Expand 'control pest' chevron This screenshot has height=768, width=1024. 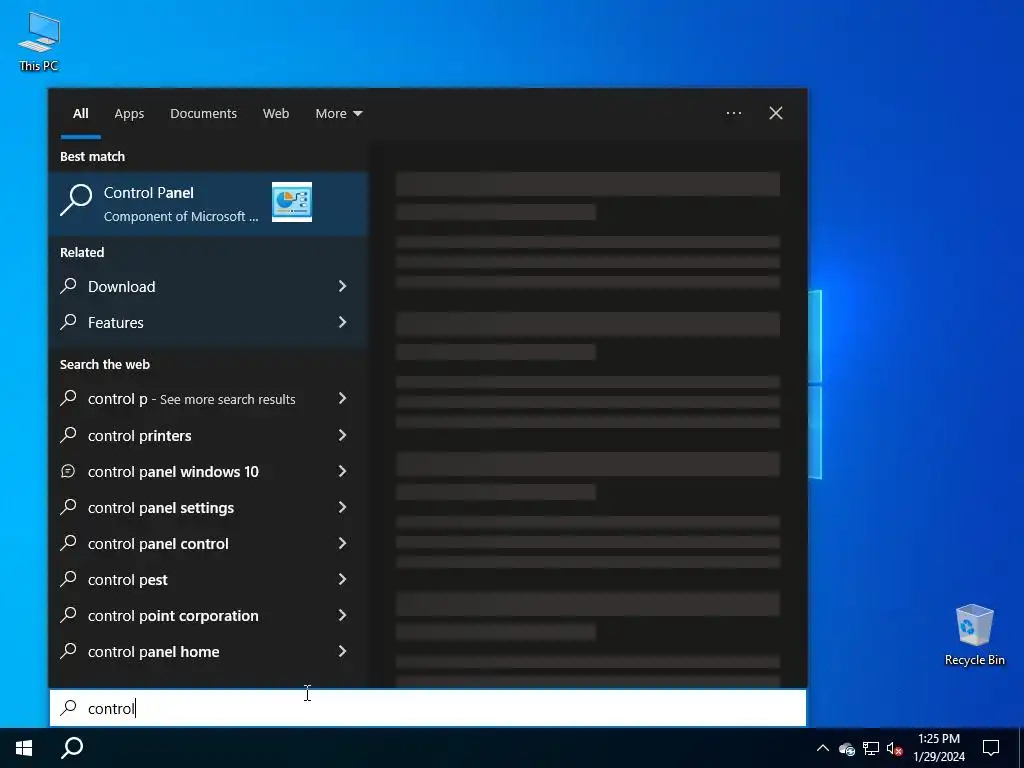tap(342, 580)
